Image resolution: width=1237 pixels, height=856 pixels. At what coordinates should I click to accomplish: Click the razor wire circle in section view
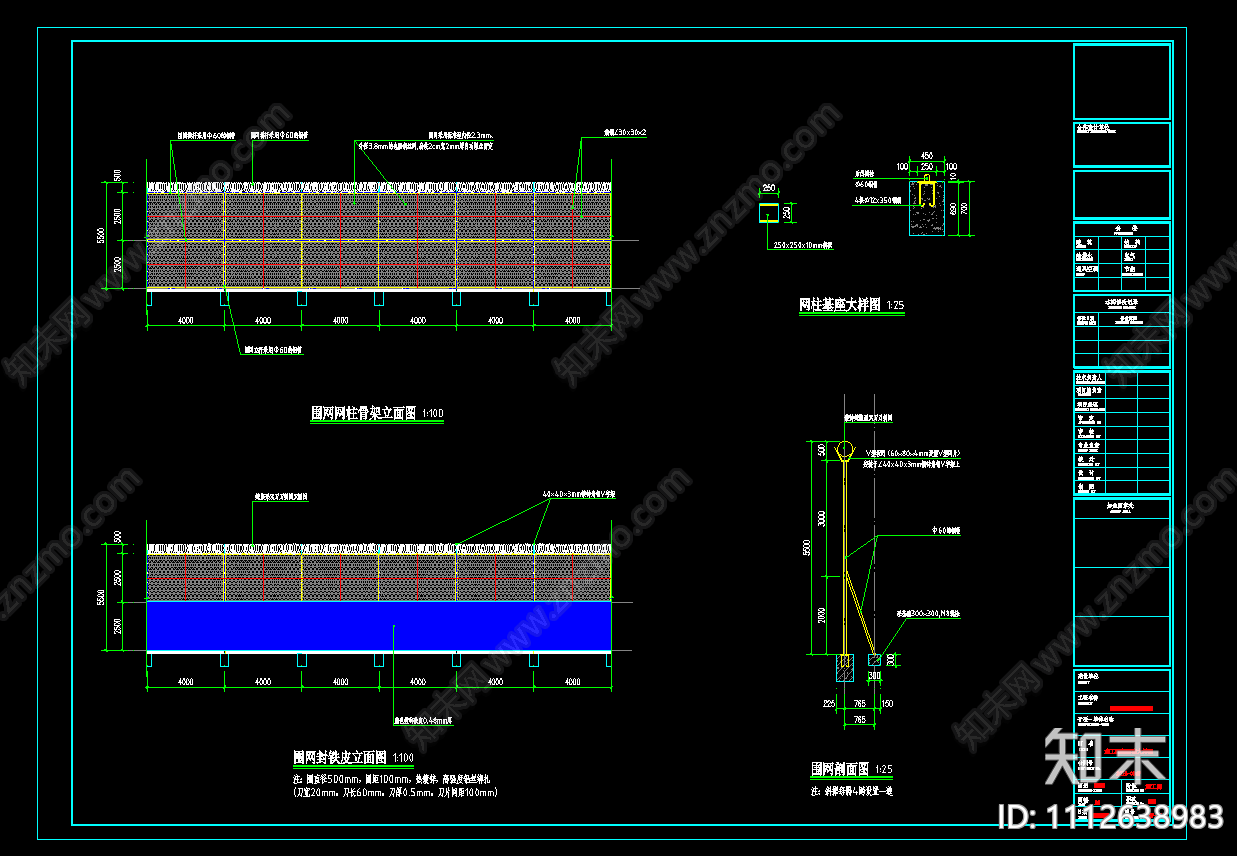pos(846,448)
